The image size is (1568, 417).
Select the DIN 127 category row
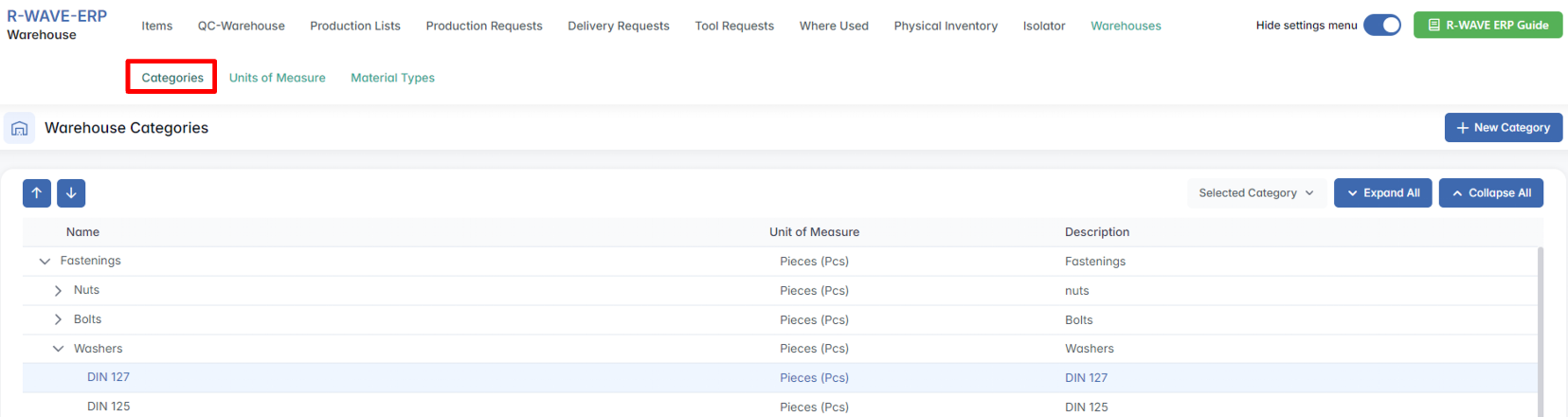[x=109, y=377]
